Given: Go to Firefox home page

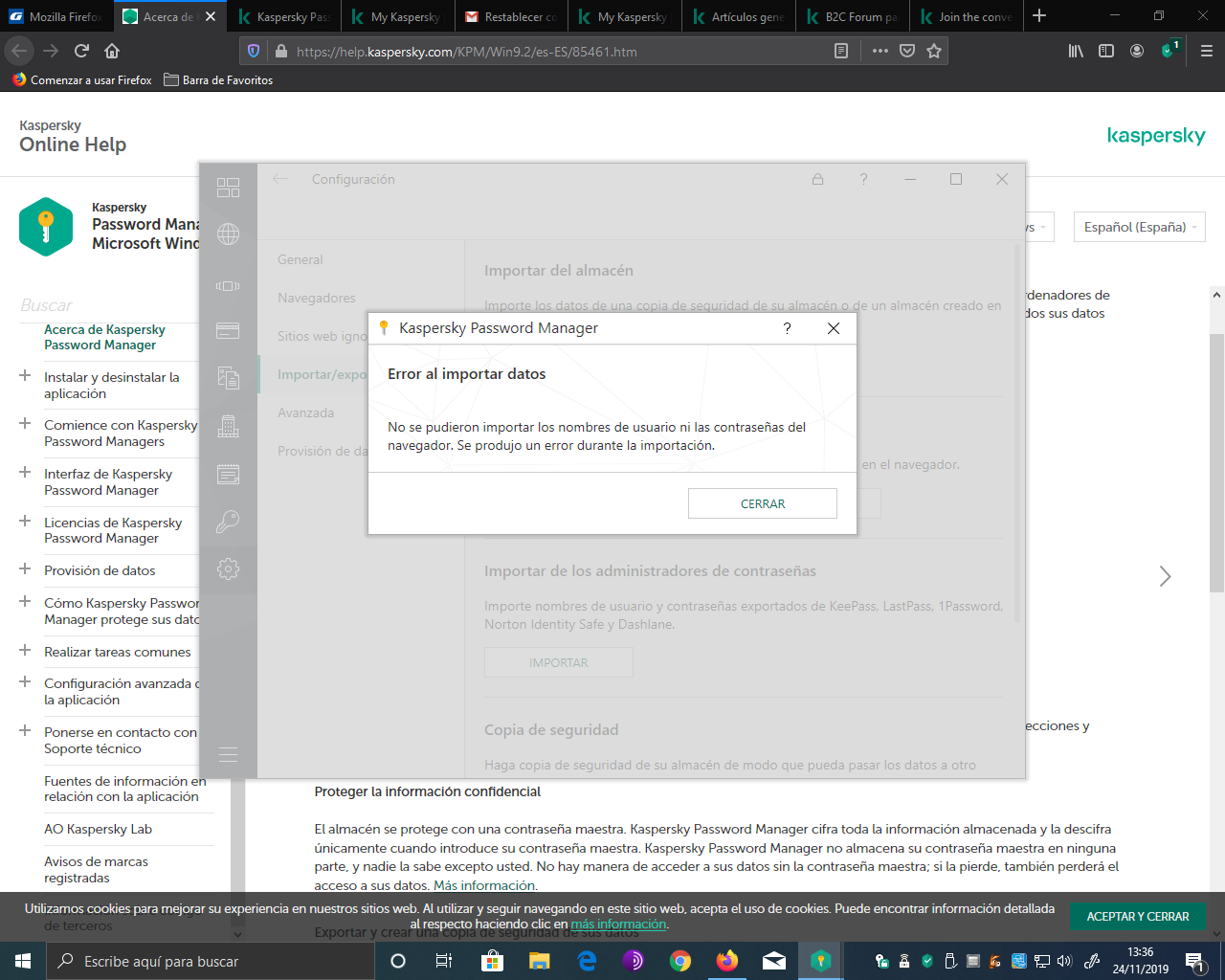Looking at the screenshot, I should (x=112, y=51).
